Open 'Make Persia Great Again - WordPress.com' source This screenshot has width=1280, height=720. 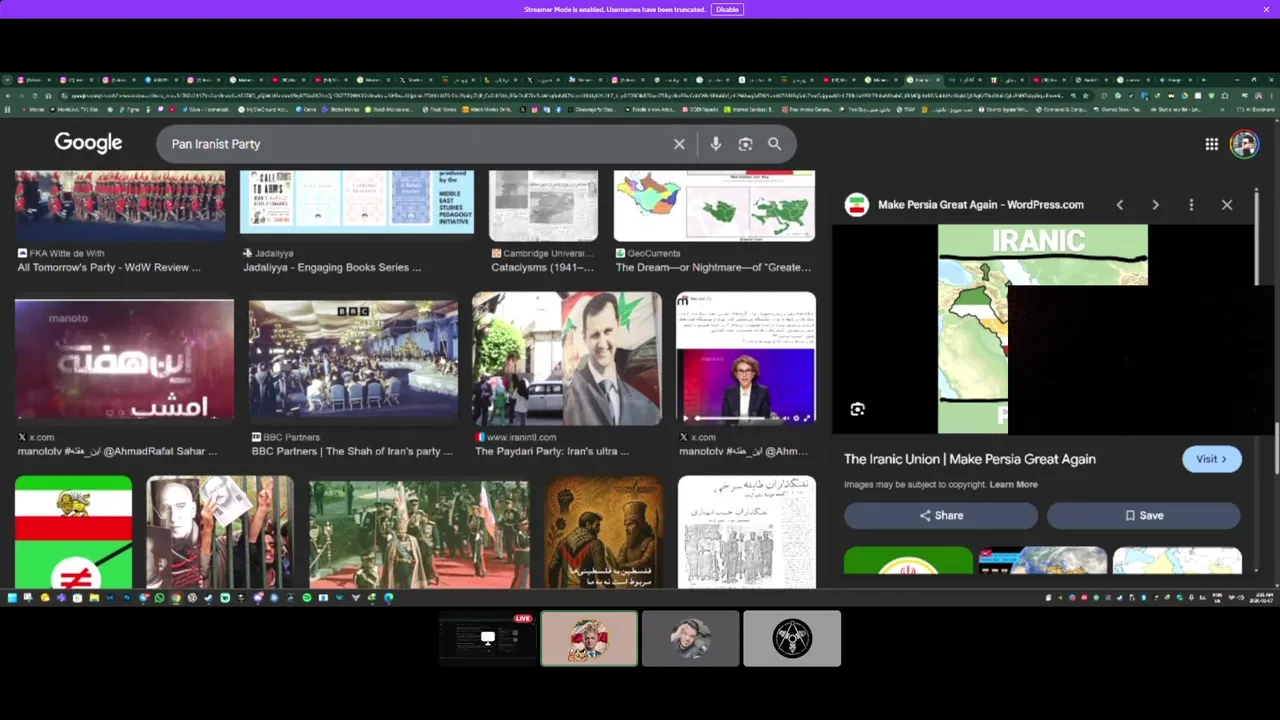(981, 204)
